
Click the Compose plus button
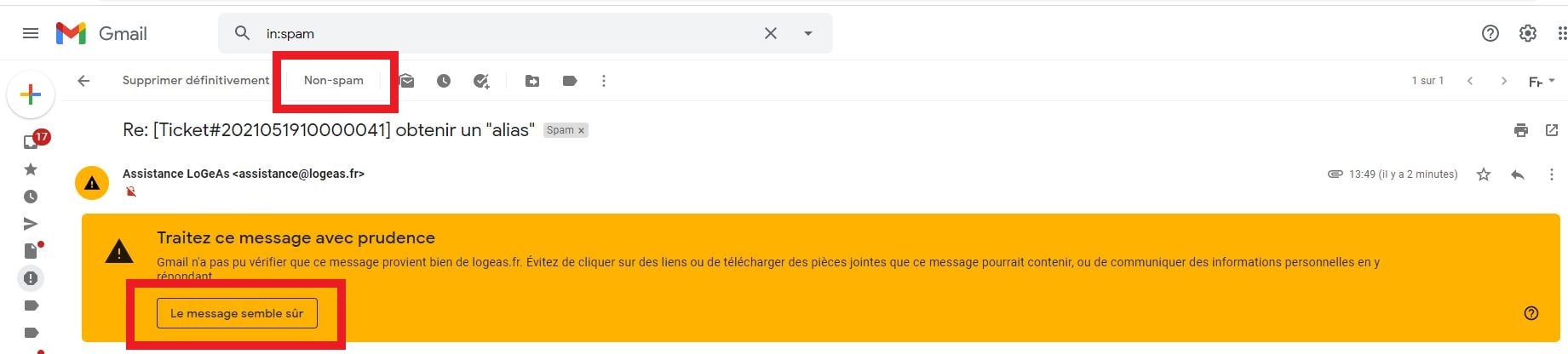pos(31,94)
